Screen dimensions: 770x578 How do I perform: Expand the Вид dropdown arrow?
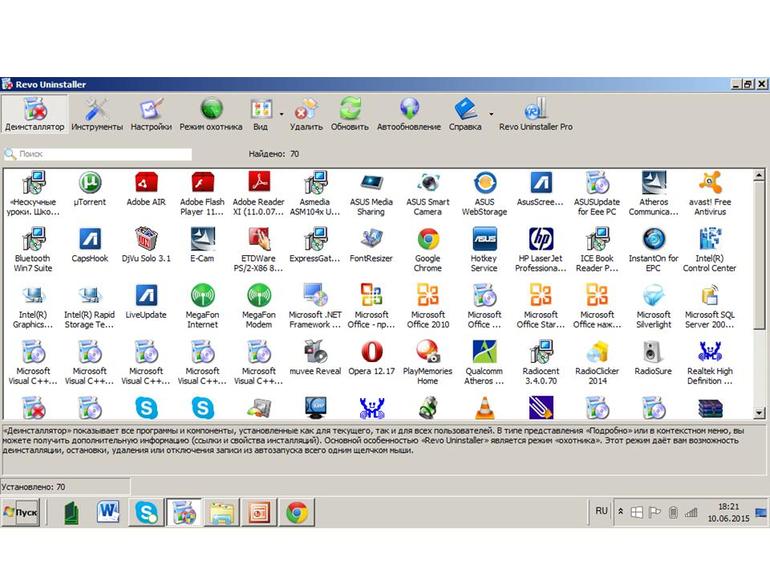tap(281, 114)
